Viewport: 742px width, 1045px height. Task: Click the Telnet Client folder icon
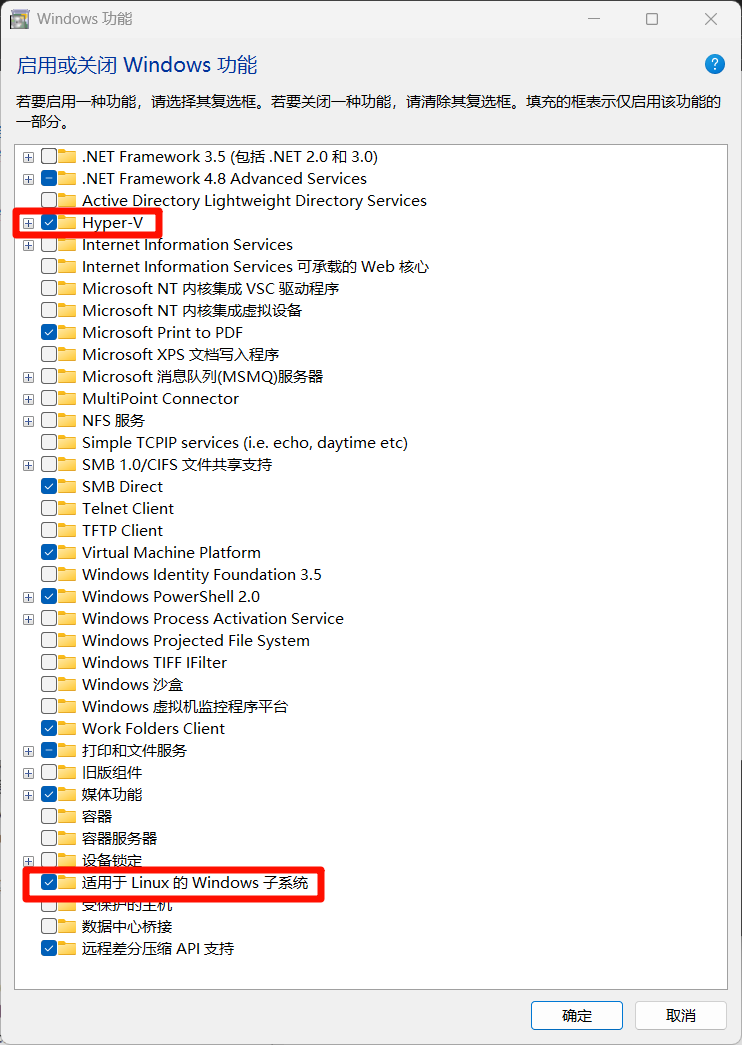point(67,509)
